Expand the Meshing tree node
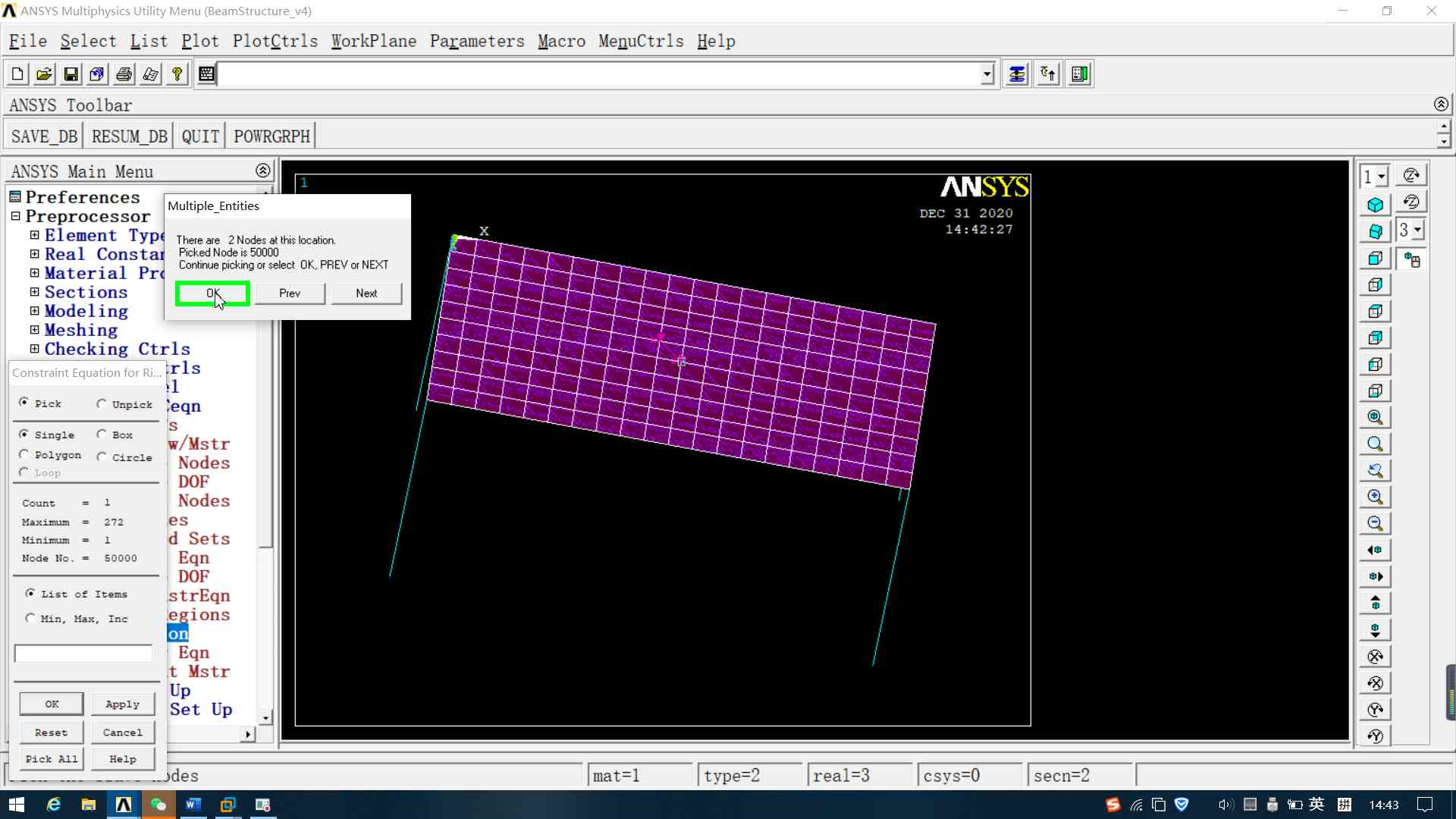Screen dimensions: 1456x819 pos(34,330)
